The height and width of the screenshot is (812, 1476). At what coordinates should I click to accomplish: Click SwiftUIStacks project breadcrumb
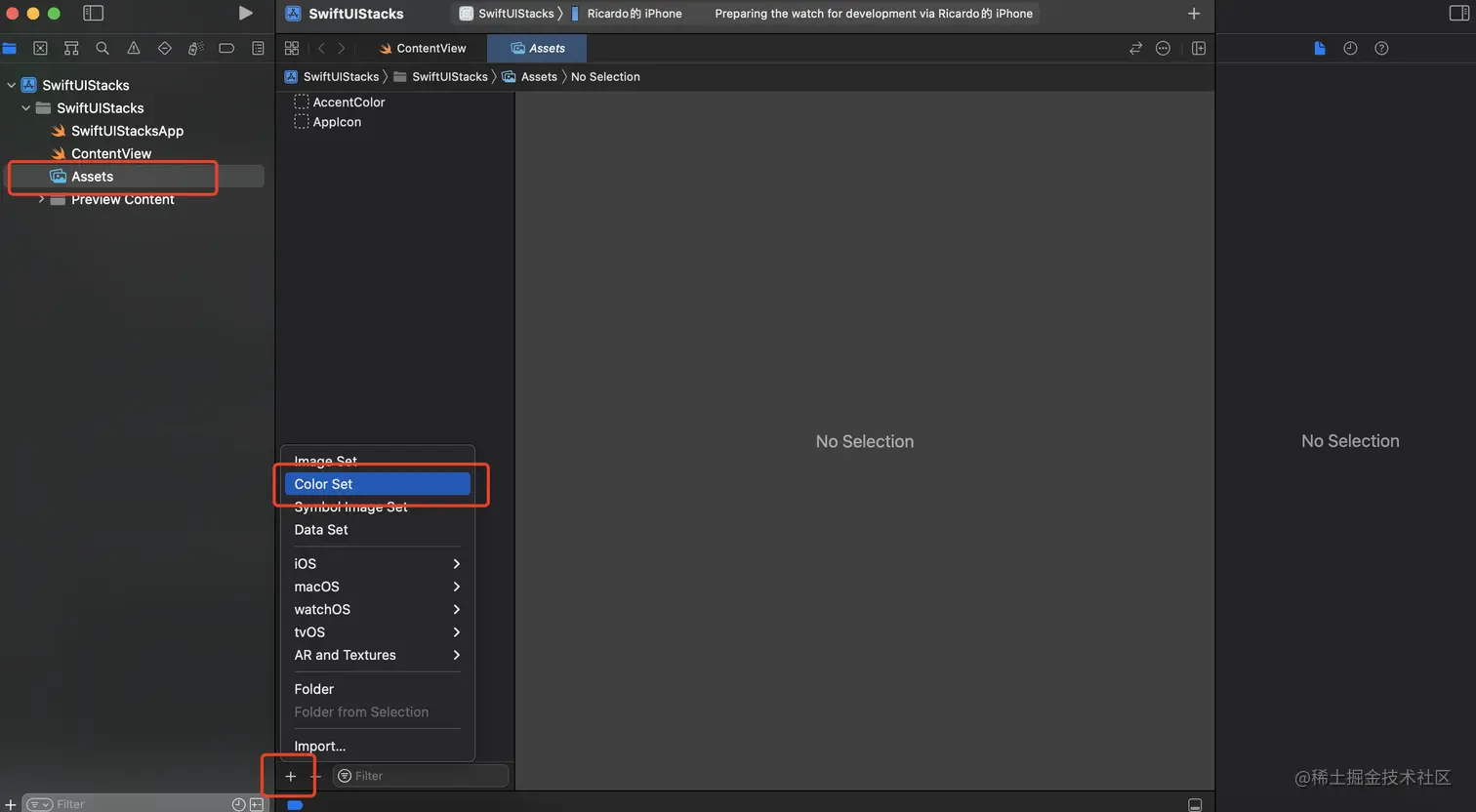point(332,76)
